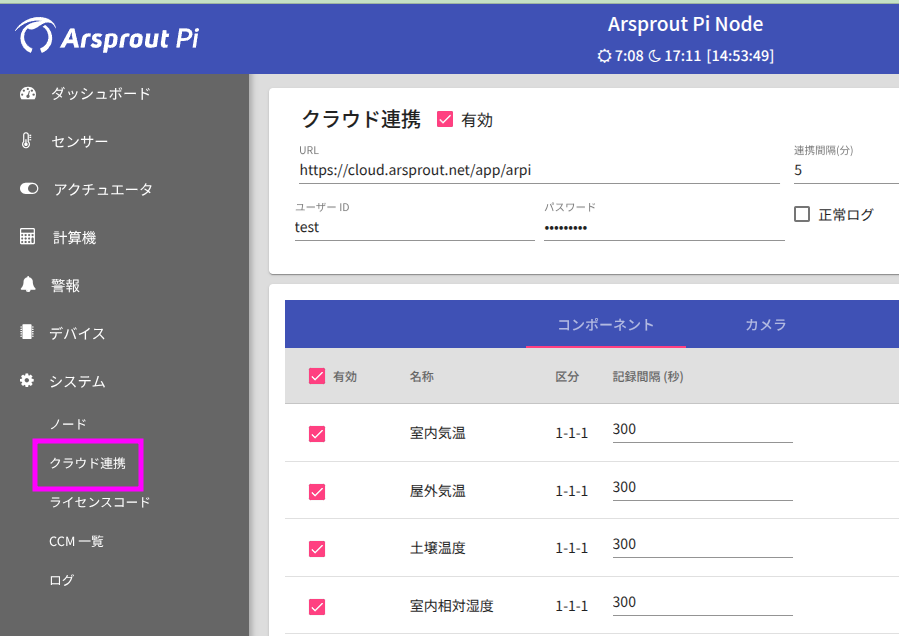This screenshot has height=636, width=899.
Task: Uncheck the 土壌温度 row checkbox
Action: coord(317,549)
